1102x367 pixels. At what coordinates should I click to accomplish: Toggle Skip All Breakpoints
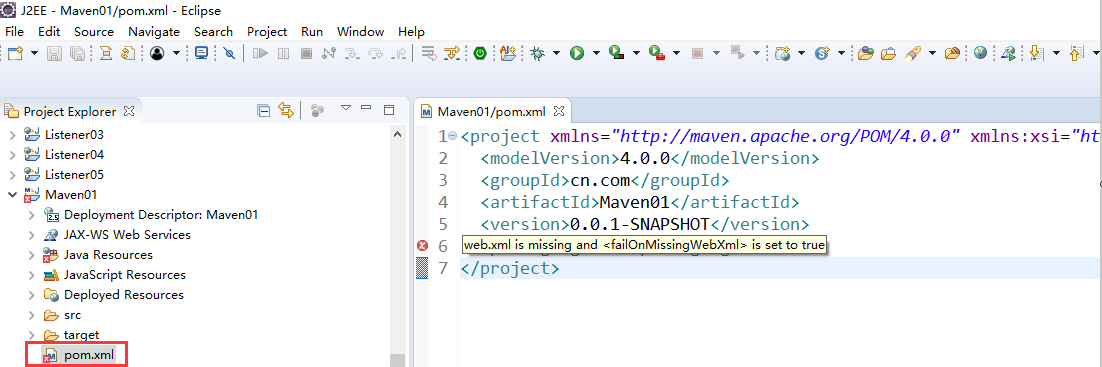pos(228,53)
